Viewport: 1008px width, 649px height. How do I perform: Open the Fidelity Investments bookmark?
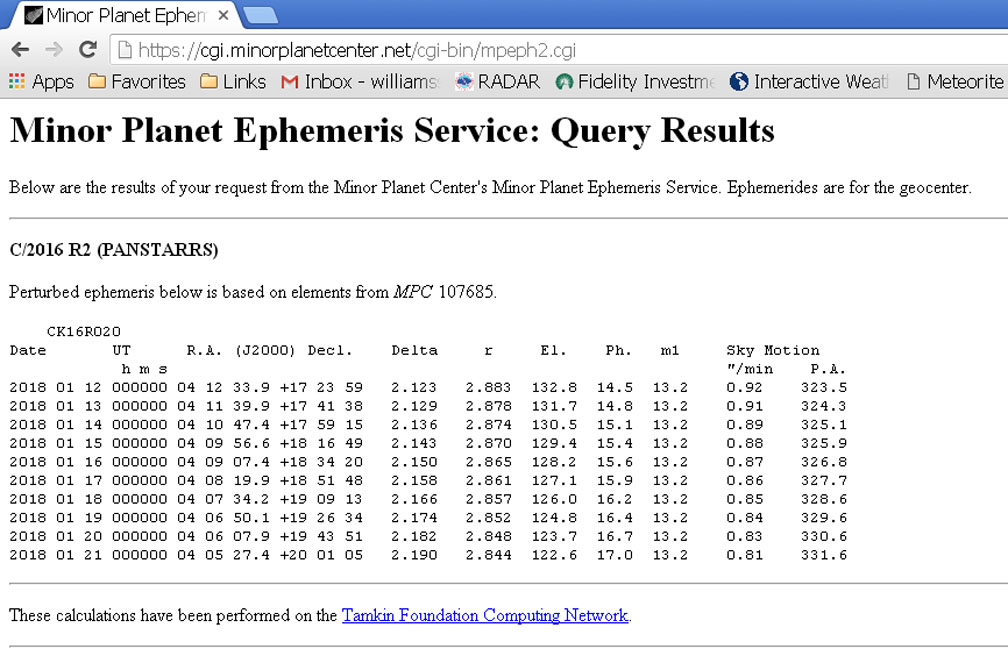[x=636, y=82]
